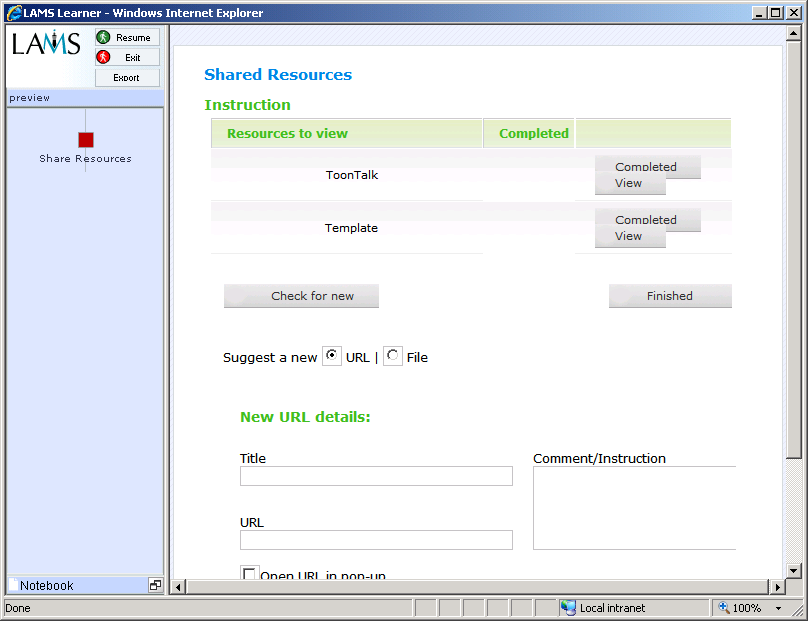
Task: Select the URL radio button
Action: tap(332, 357)
